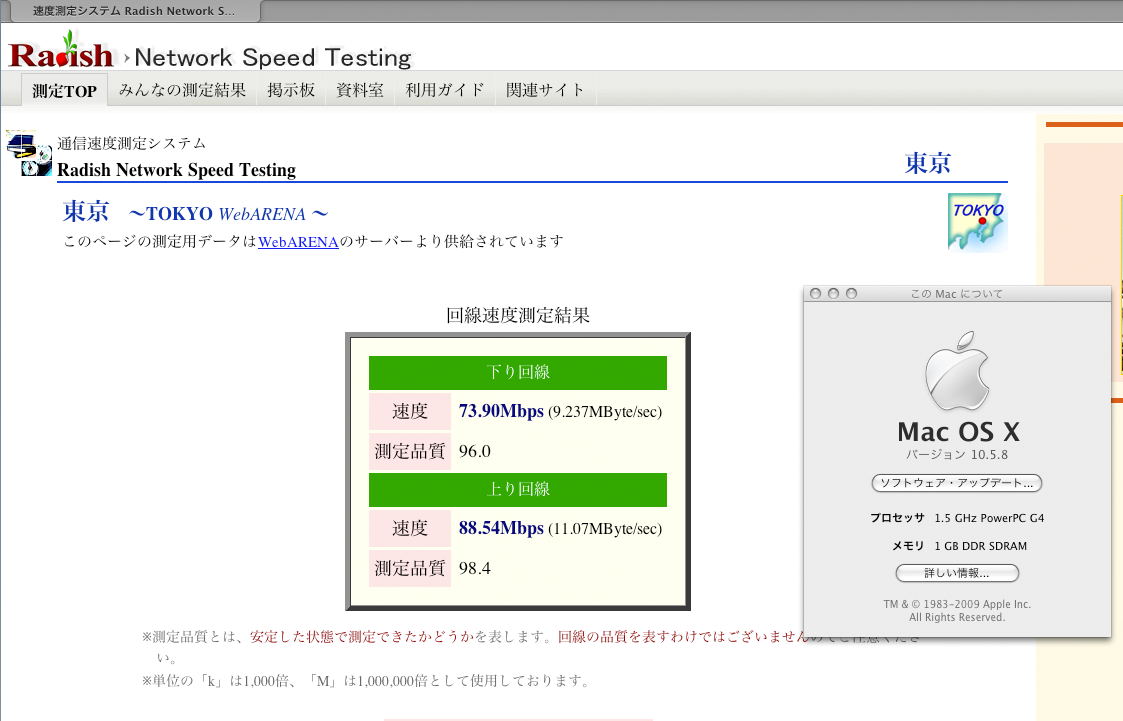Close the About This Mac window
The image size is (1123, 721).
click(815, 294)
